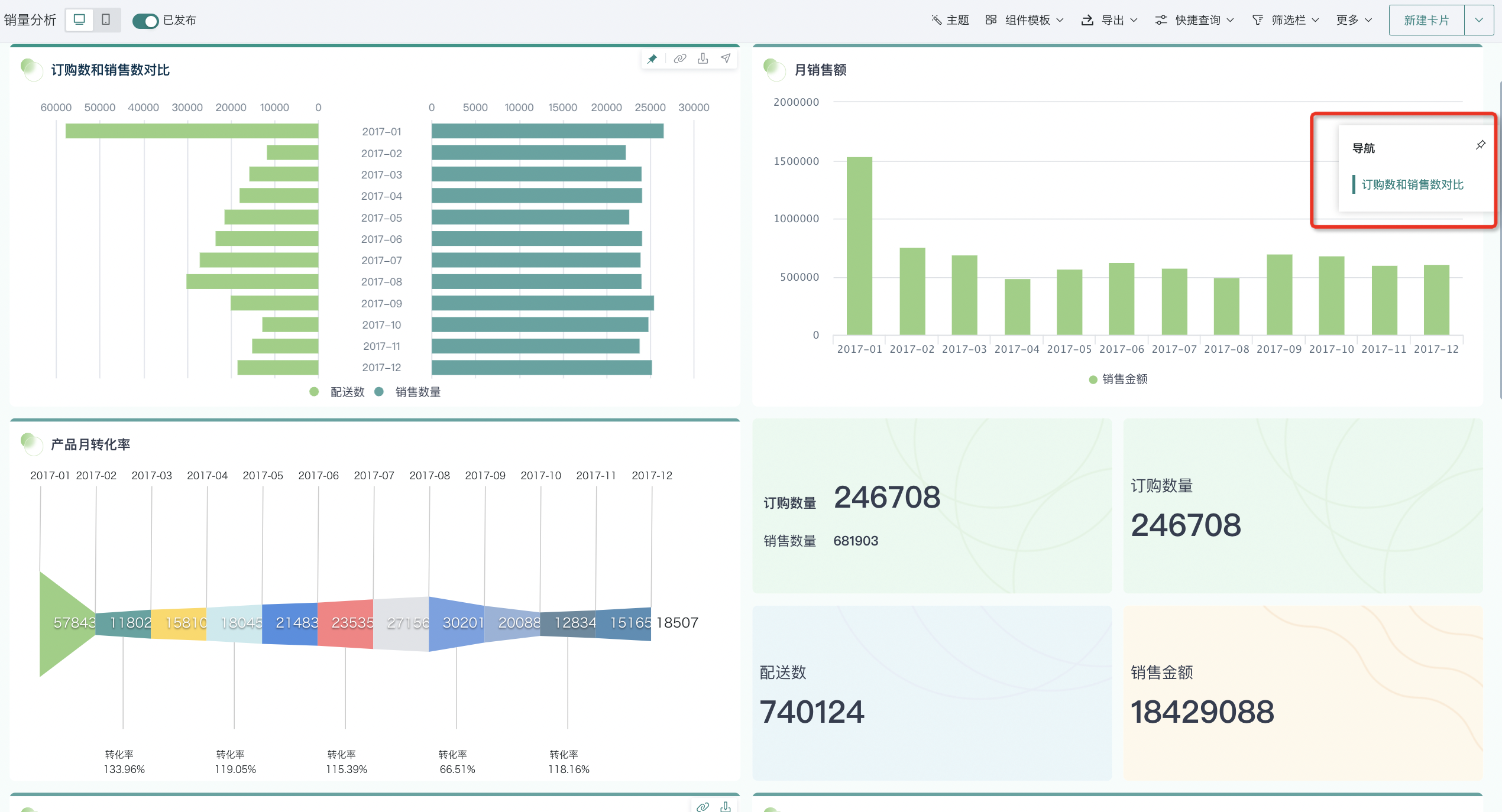Viewport: 1502px width, 812px height.
Task: Click the 销量分析 dashboard title
Action: click(30, 20)
